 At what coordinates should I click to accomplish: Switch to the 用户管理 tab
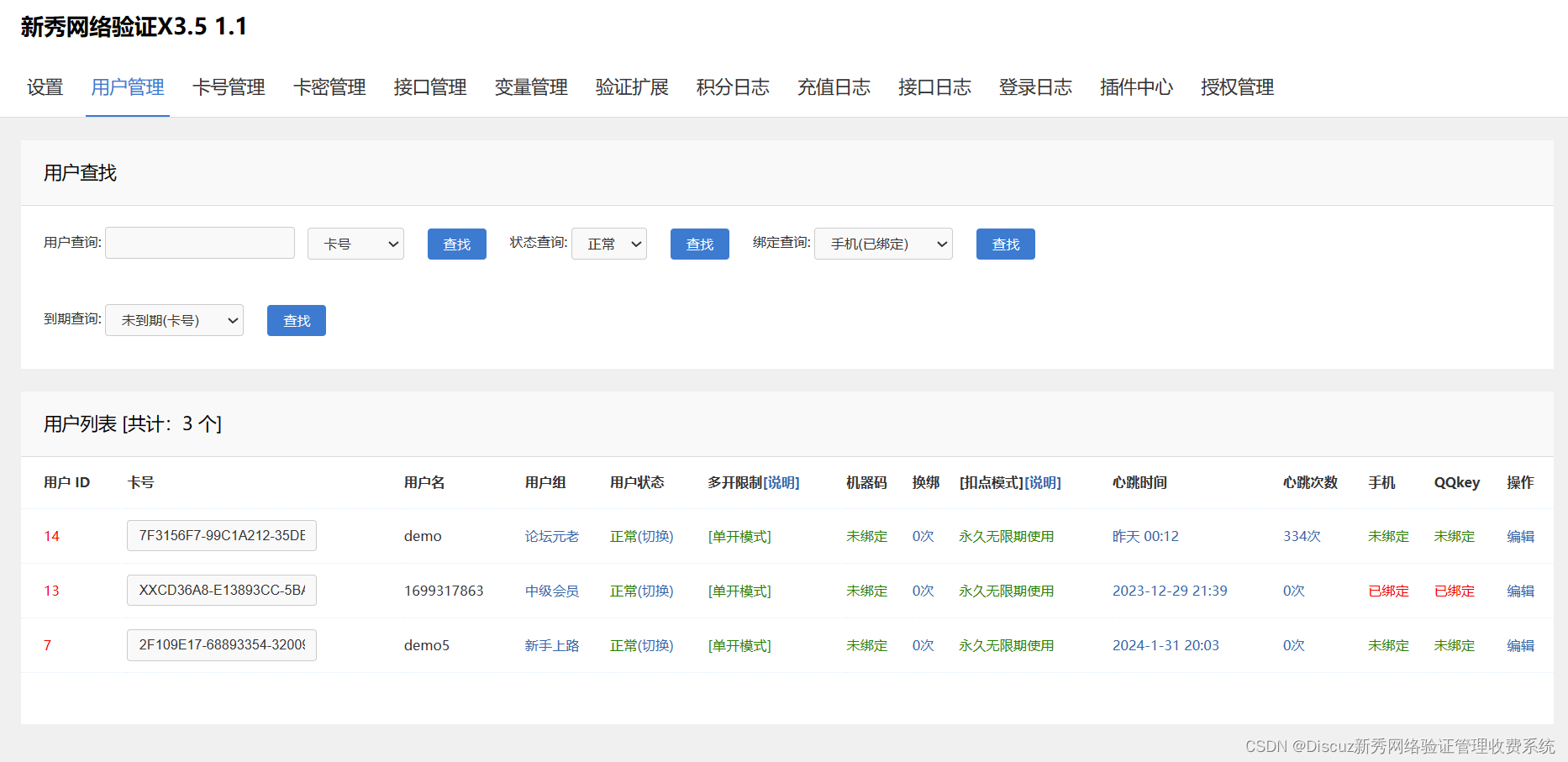pyautogui.click(x=128, y=87)
